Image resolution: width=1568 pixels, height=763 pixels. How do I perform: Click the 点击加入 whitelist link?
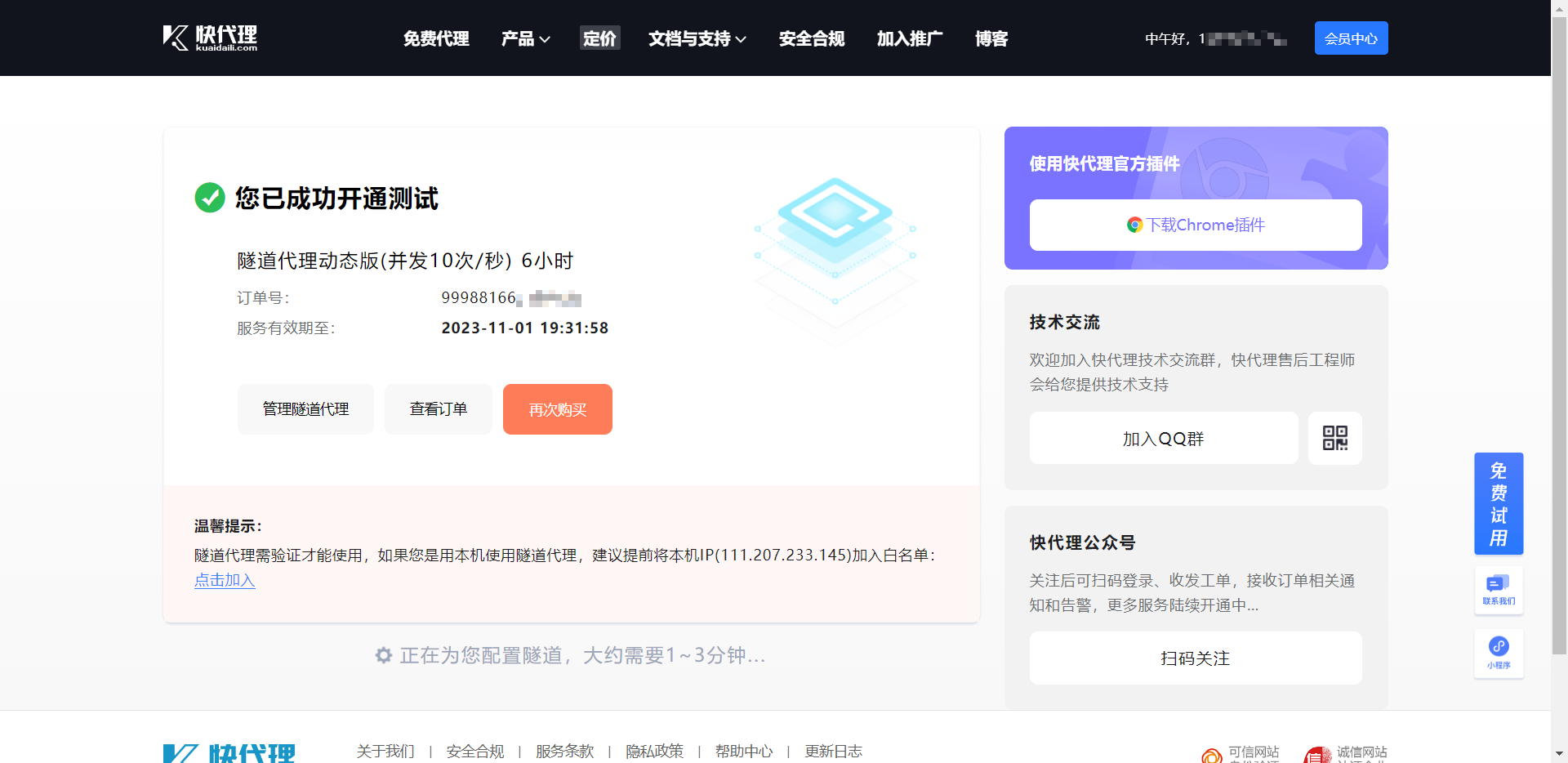coord(225,580)
